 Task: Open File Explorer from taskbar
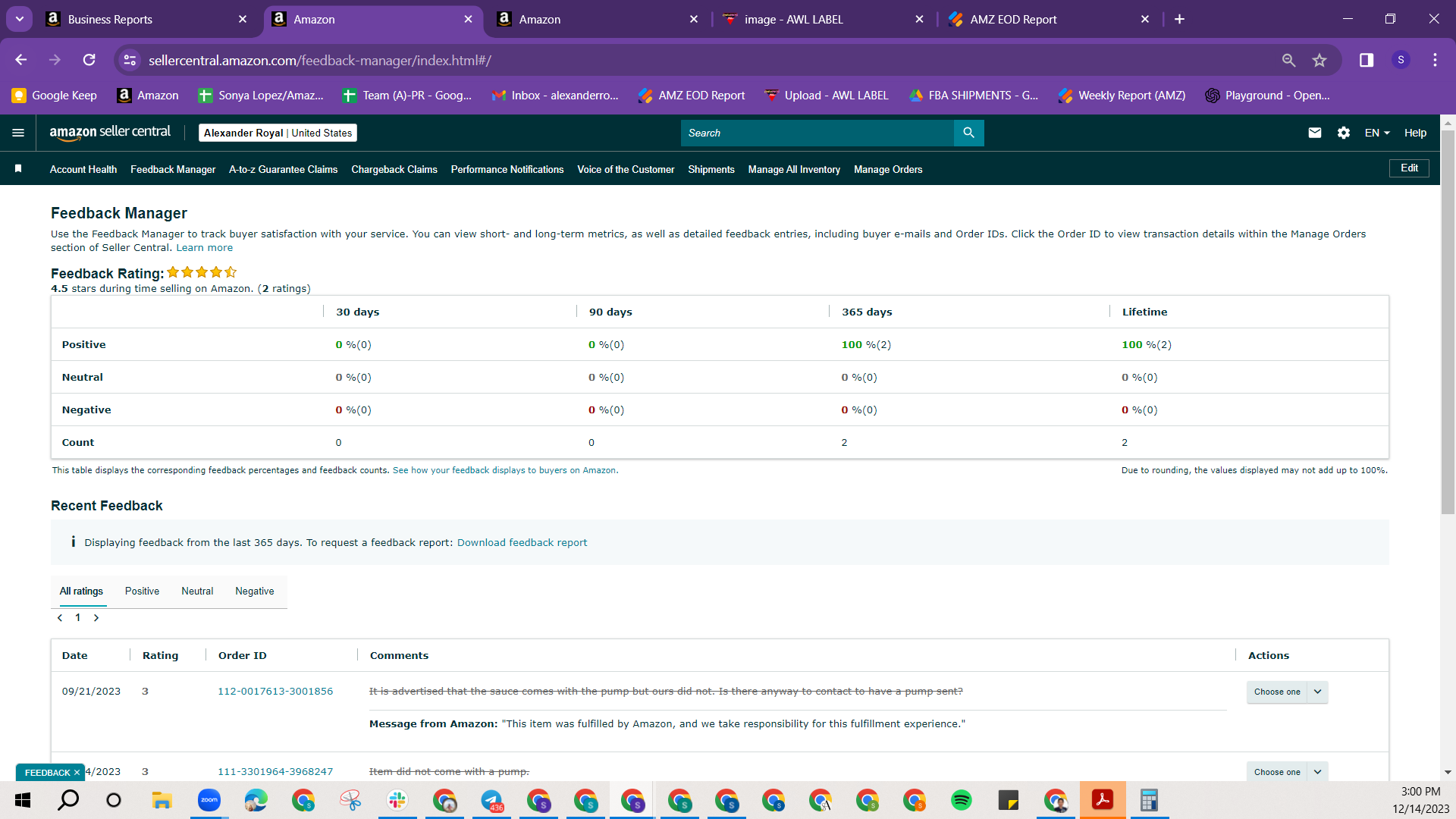(162, 800)
